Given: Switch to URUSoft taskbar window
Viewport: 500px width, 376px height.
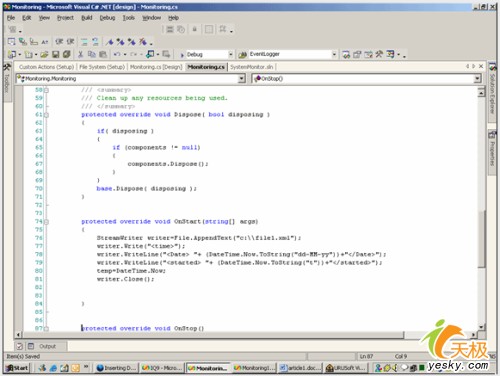Looking at the screenshot, I should coord(347,368).
